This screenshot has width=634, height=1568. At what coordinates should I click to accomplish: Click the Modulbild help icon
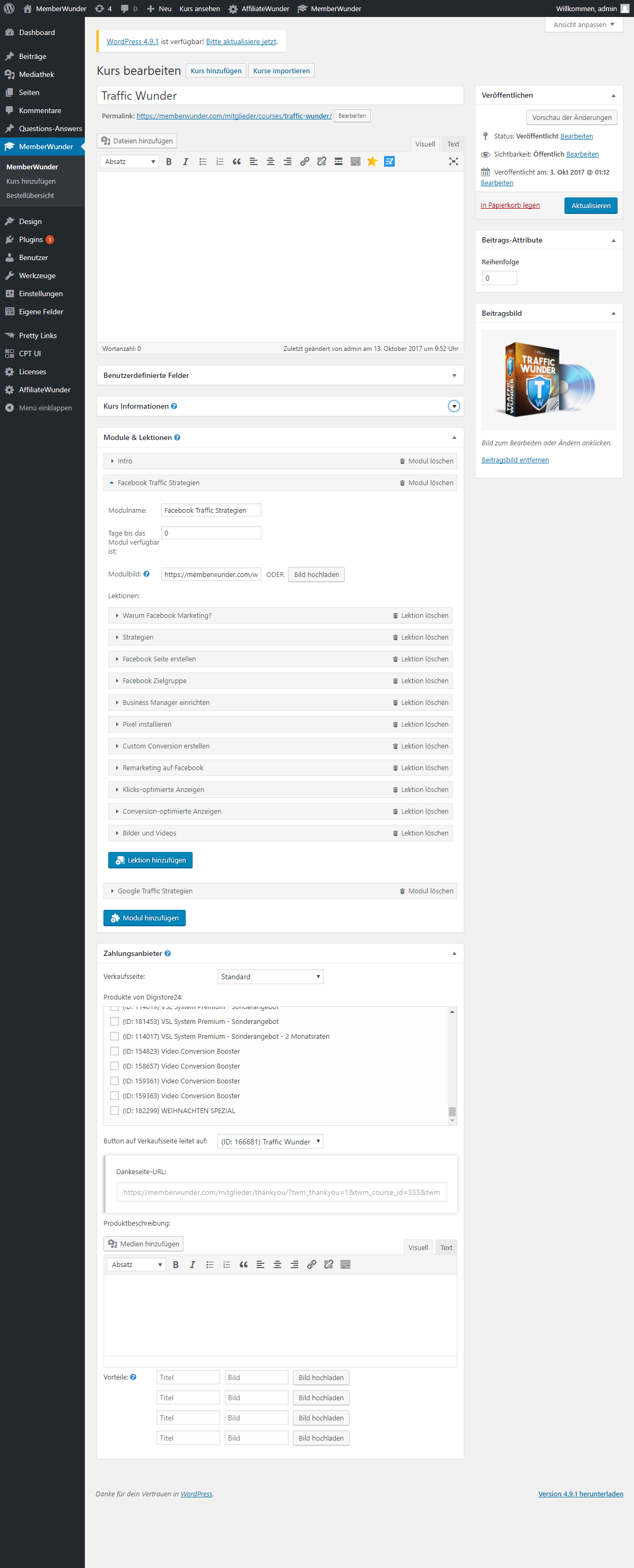tap(146, 574)
